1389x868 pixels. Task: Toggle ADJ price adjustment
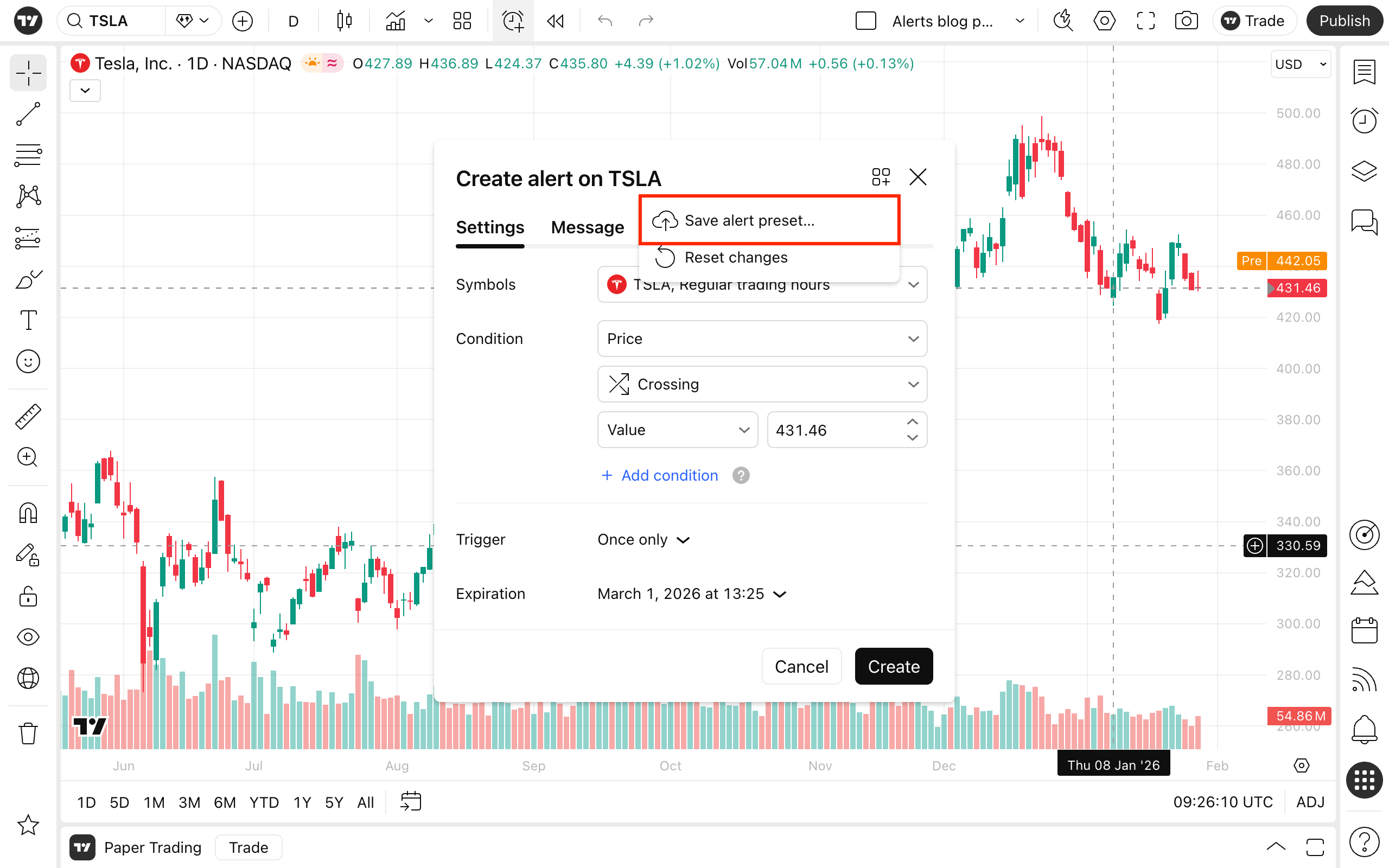(1310, 802)
